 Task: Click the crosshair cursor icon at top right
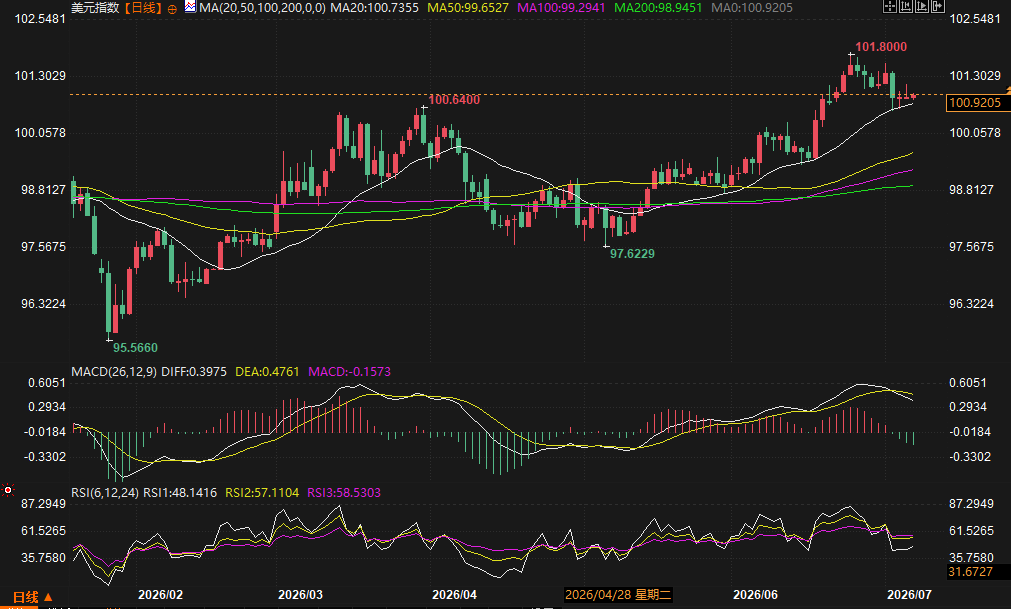[890, 6]
